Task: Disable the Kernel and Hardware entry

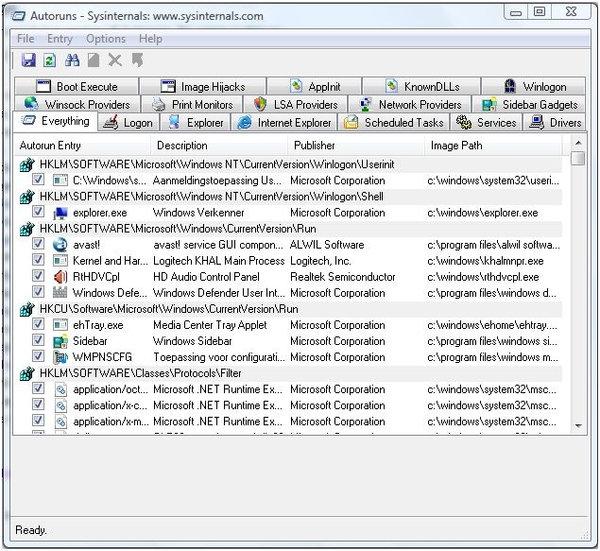Action: pos(38,259)
